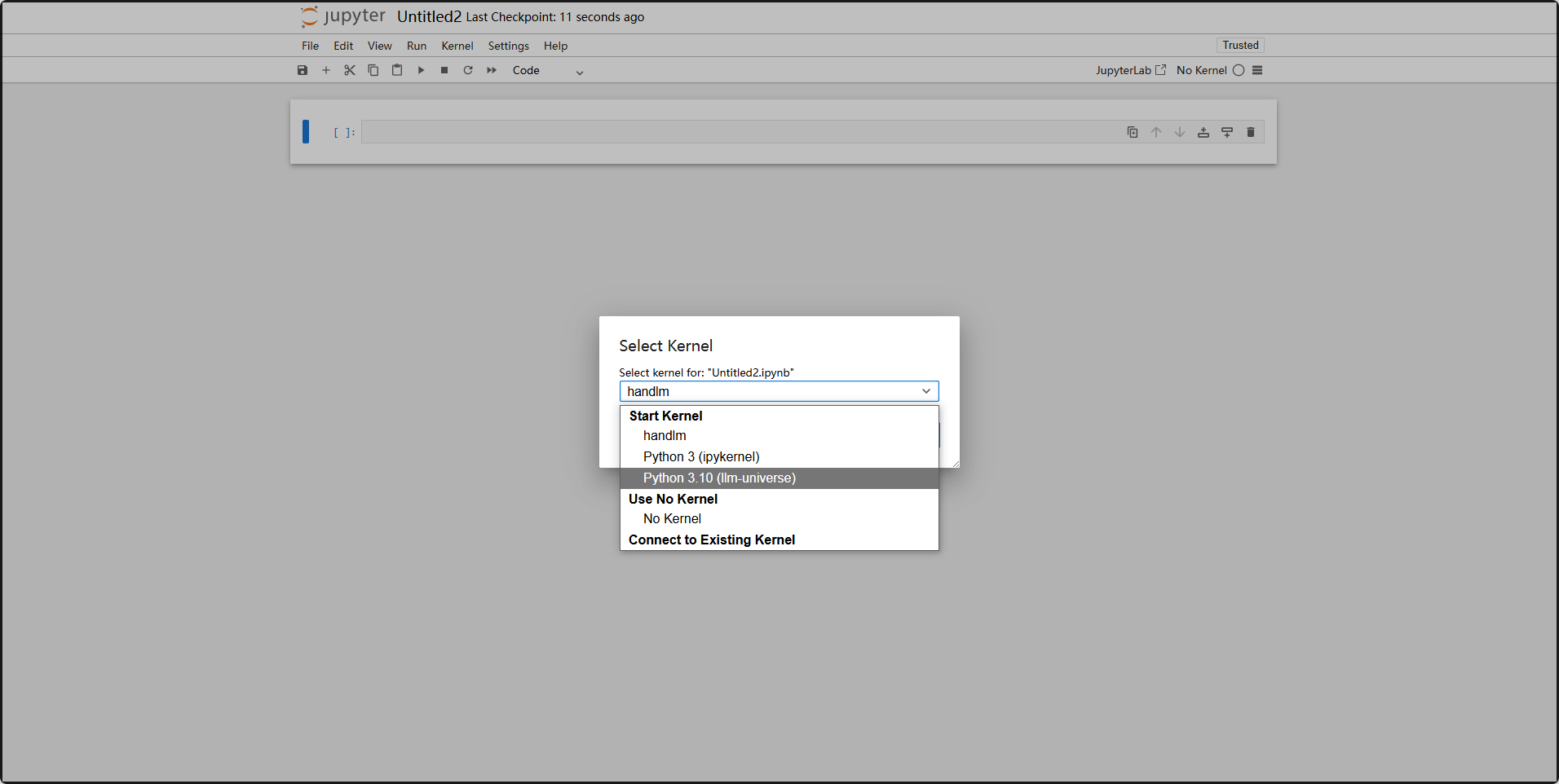Viewport: 1559px width, 784px height.
Task: Restart and run all cells with fast-forward icon
Action: [492, 70]
